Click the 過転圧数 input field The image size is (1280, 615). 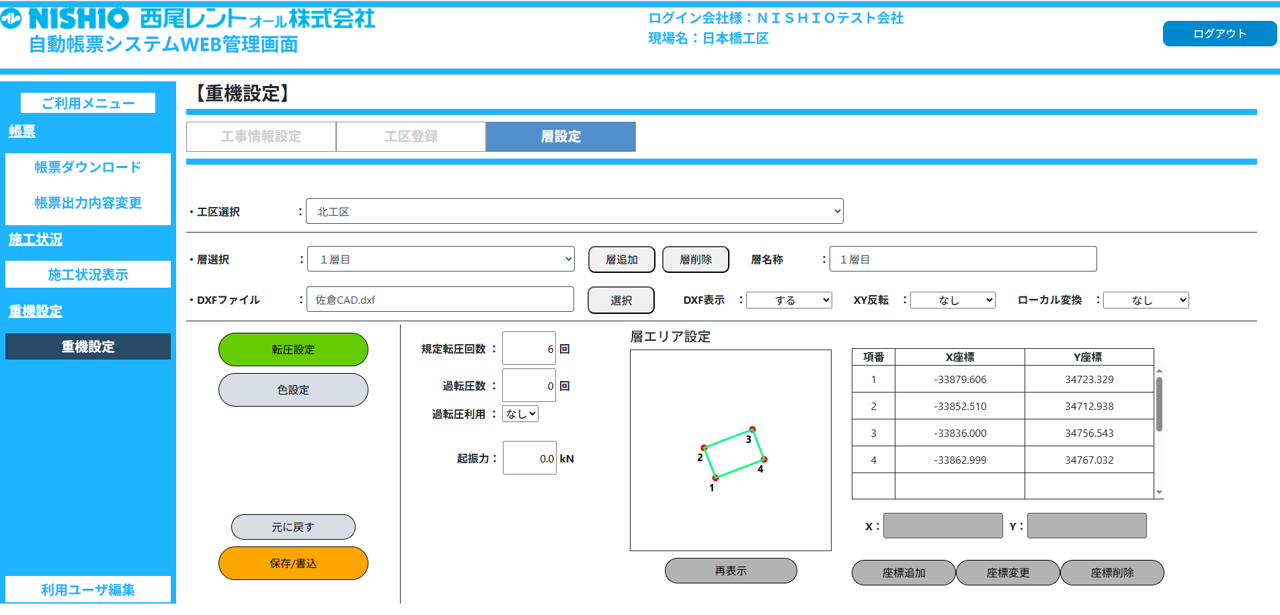pos(529,385)
